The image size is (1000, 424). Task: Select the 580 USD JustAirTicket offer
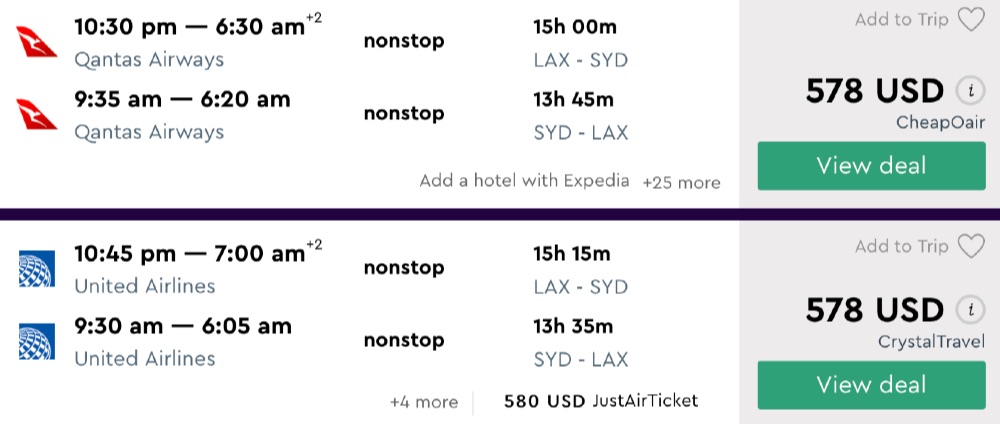pos(600,401)
